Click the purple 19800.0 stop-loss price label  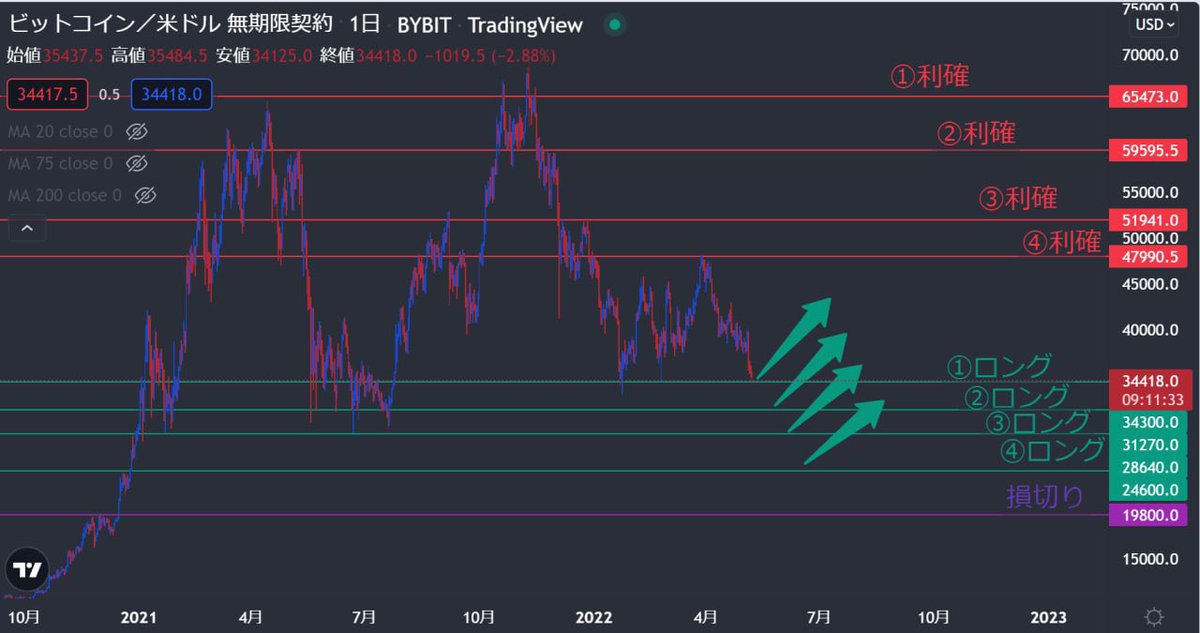1150,515
